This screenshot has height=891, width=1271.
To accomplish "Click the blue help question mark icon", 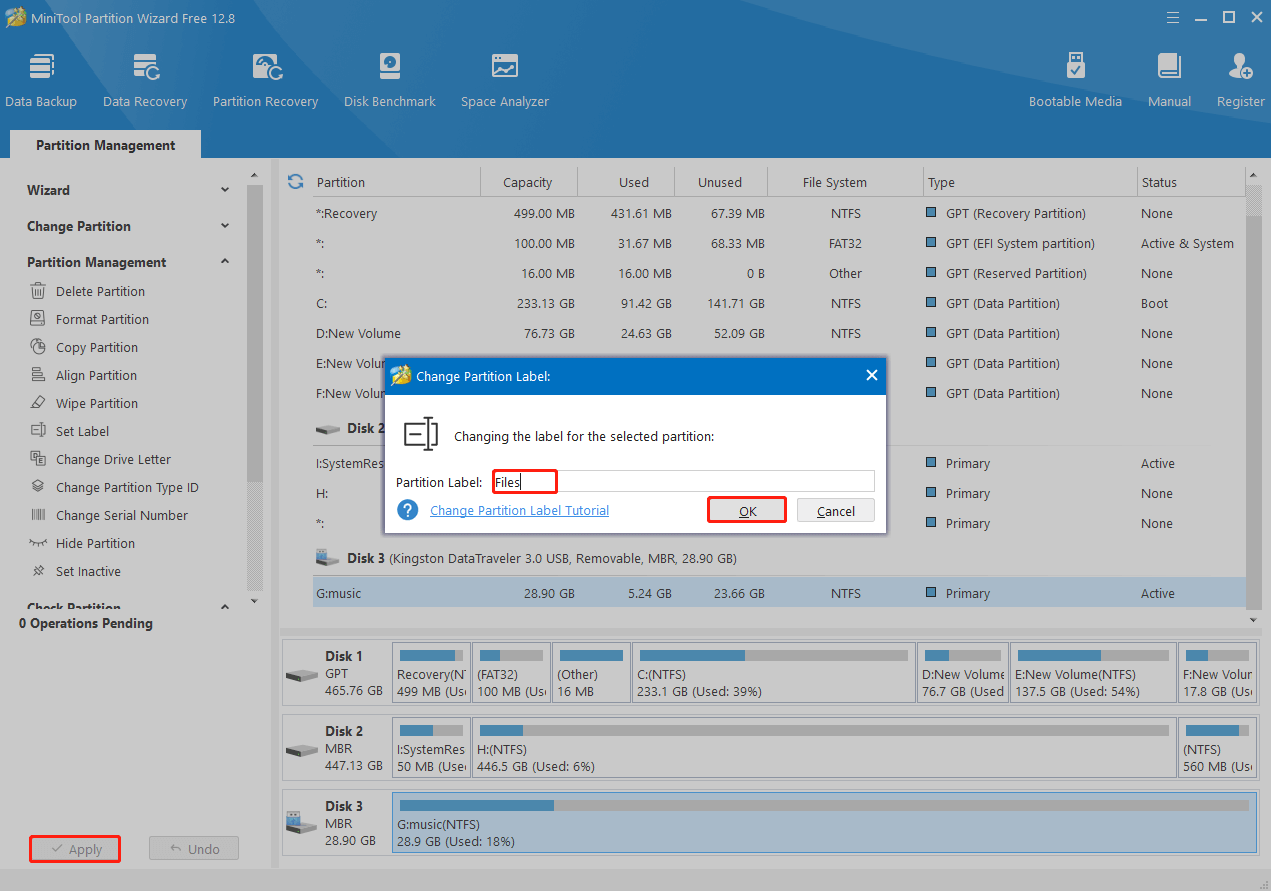I will pos(407,511).
